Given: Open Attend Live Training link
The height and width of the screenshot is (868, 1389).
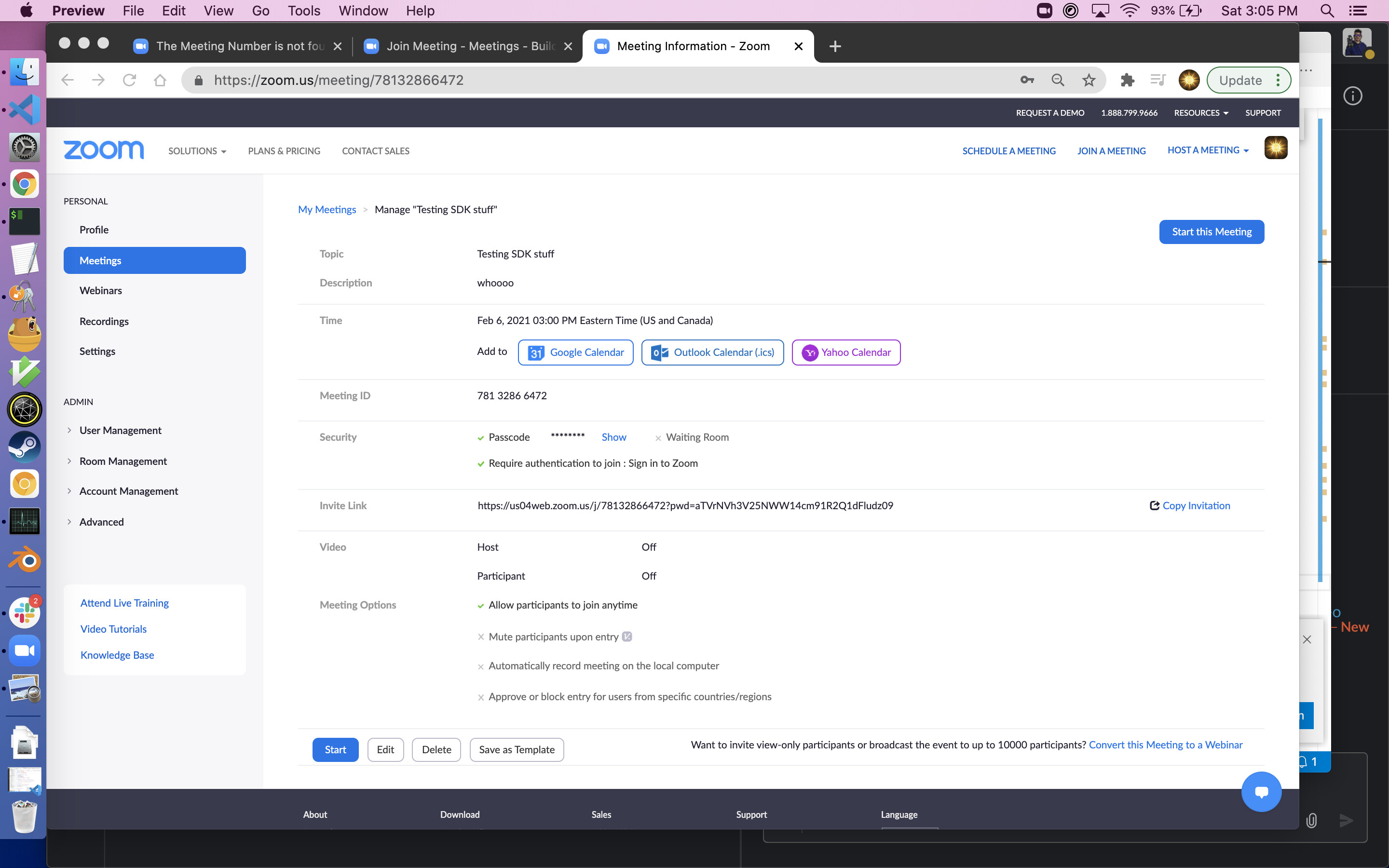Looking at the screenshot, I should click(x=124, y=603).
